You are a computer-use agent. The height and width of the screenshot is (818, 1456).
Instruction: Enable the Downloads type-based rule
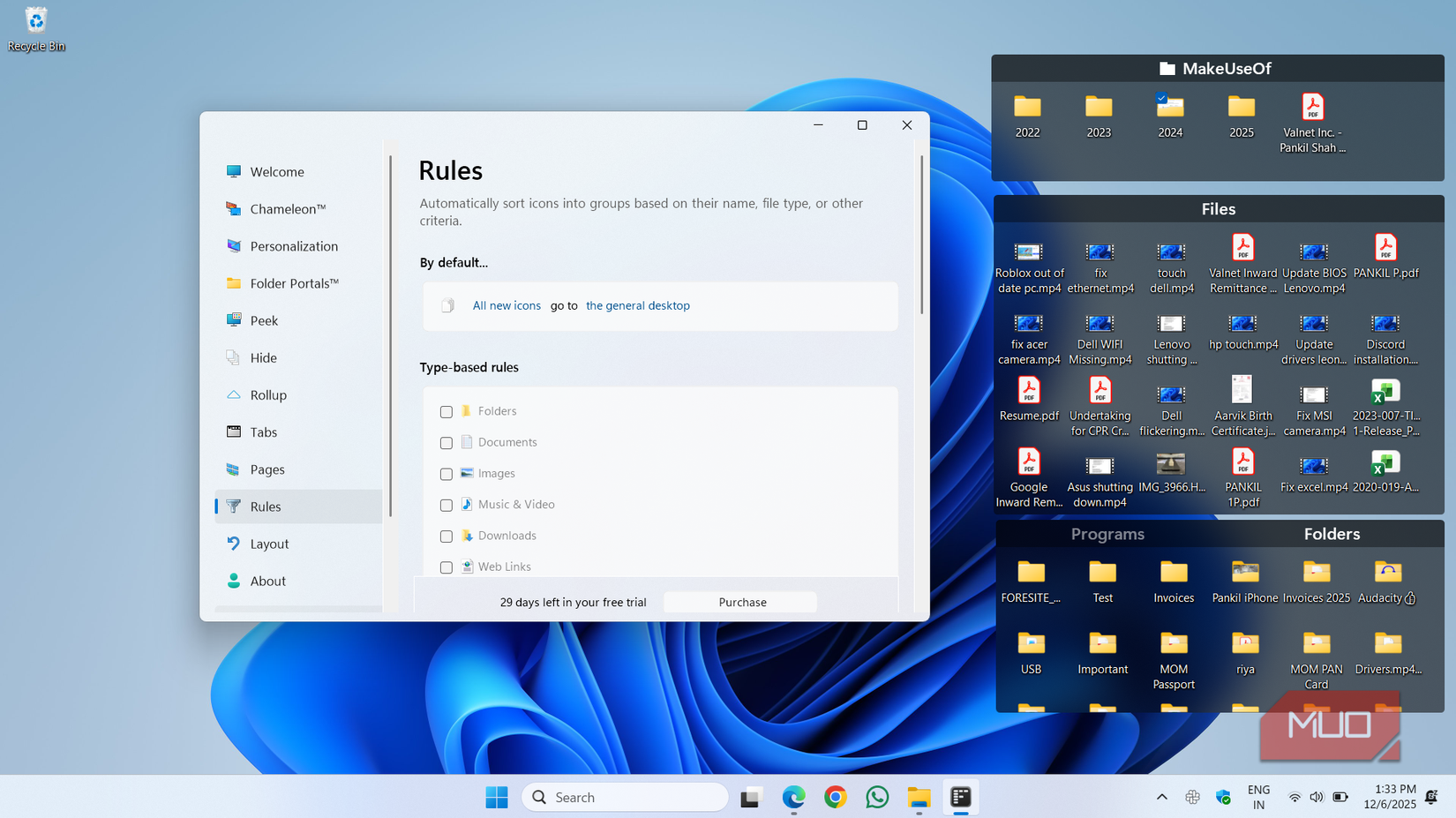(x=446, y=536)
